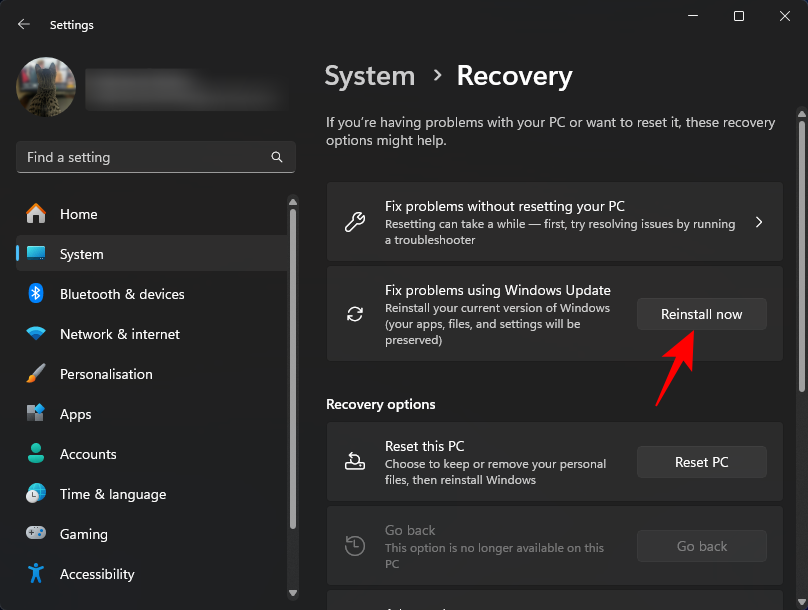This screenshot has height=610, width=808.
Task: Click the Reinstall now button
Action: 701,314
